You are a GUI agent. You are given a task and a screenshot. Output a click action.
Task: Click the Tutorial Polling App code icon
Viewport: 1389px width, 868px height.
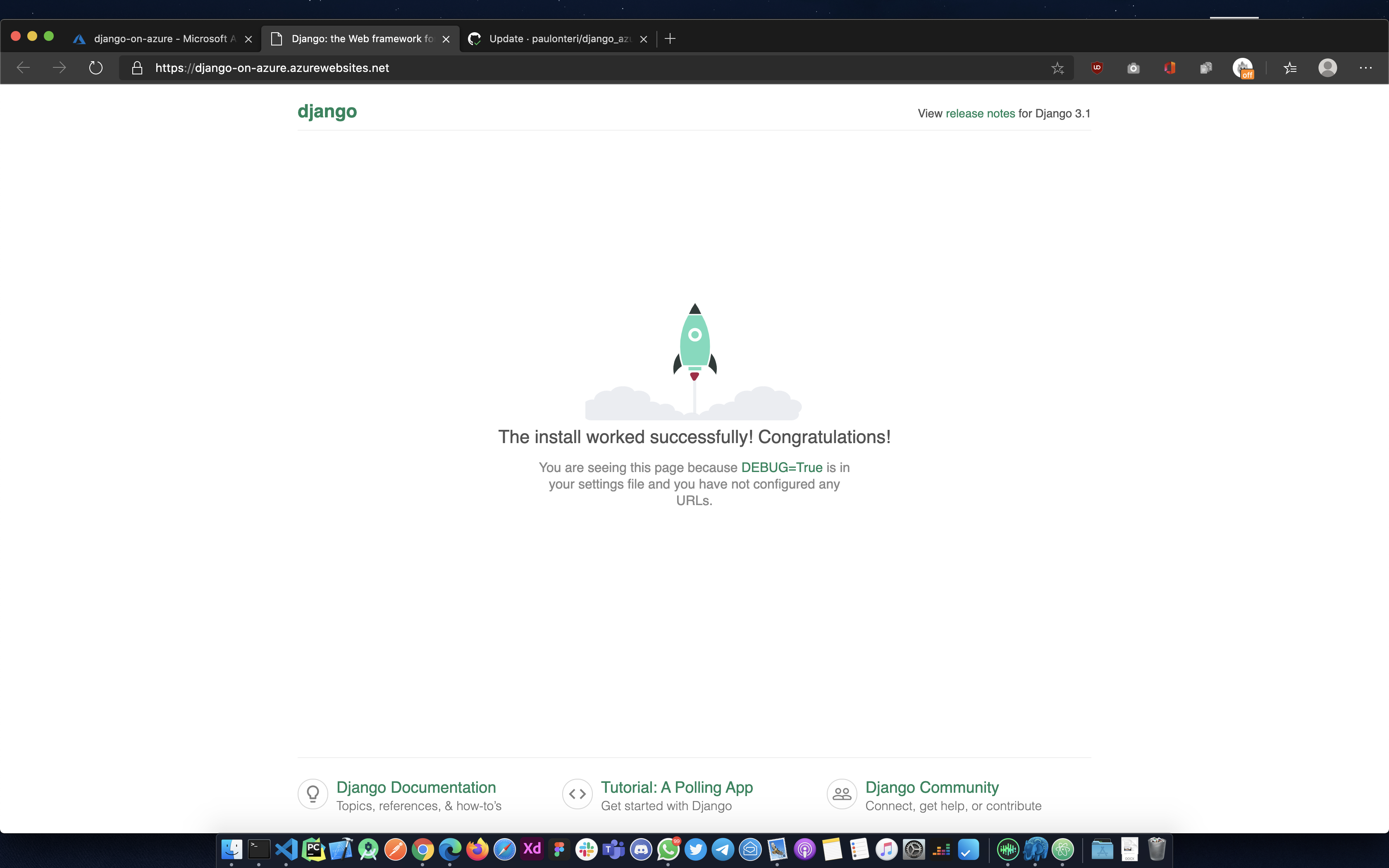pyautogui.click(x=577, y=794)
